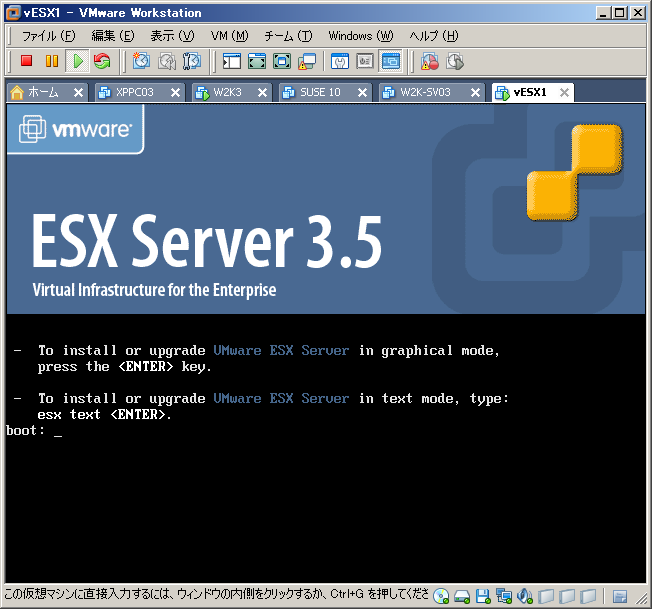
Task: Toggle the sidebar view icon
Action: [232, 62]
